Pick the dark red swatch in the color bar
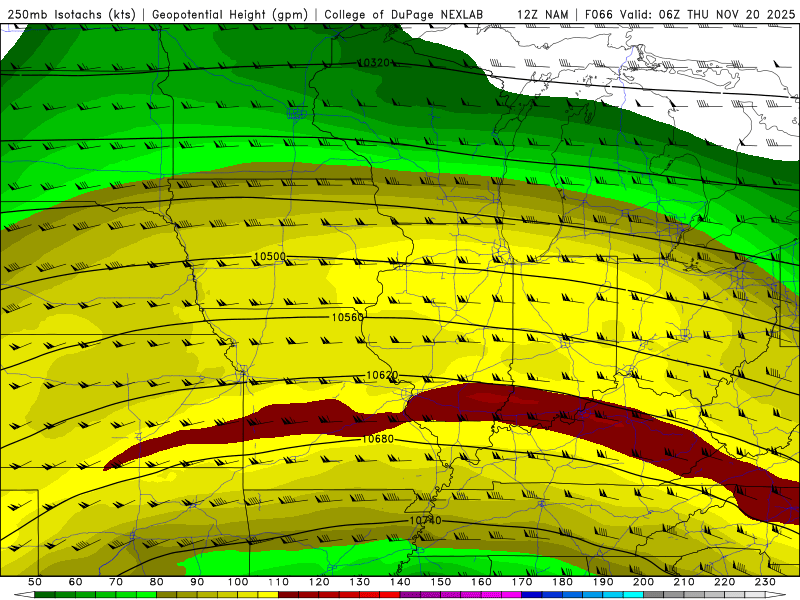800x600 pixels. [288, 595]
